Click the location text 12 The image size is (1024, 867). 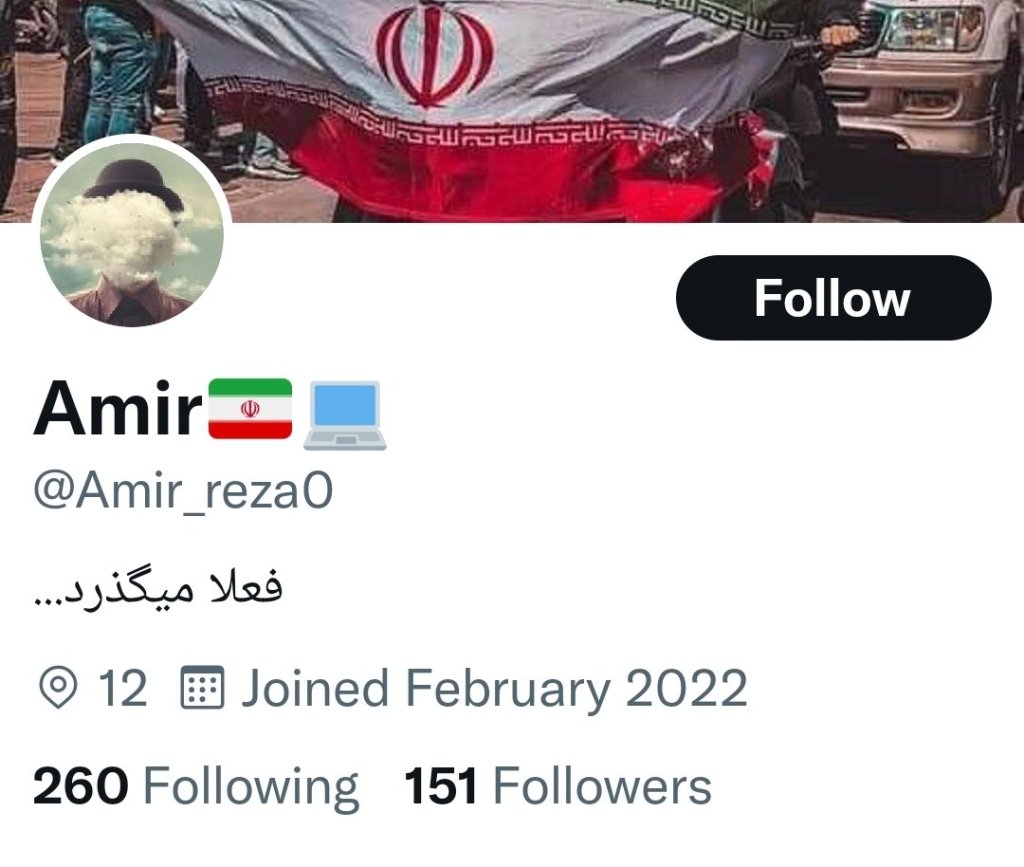tap(122, 688)
